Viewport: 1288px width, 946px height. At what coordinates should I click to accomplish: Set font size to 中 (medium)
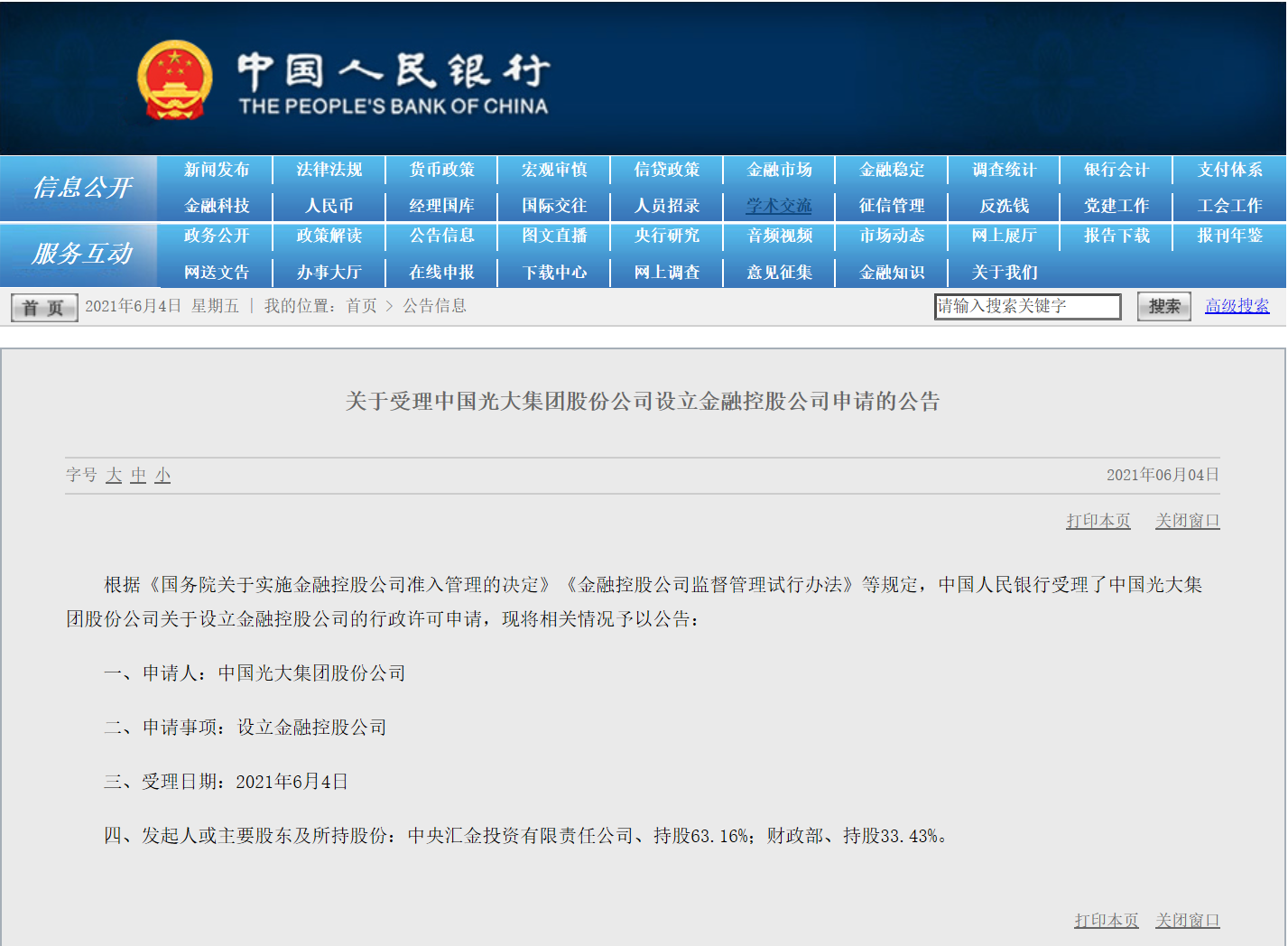[138, 475]
